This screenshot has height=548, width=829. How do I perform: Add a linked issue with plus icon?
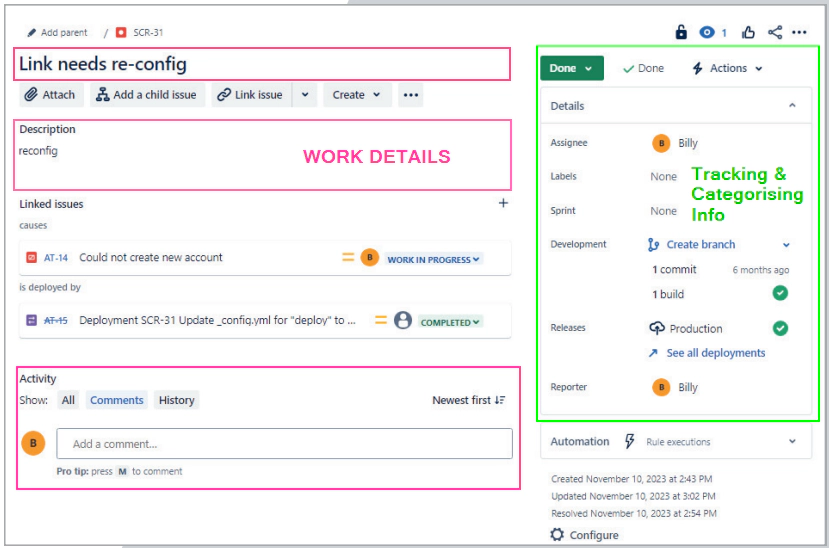click(503, 203)
